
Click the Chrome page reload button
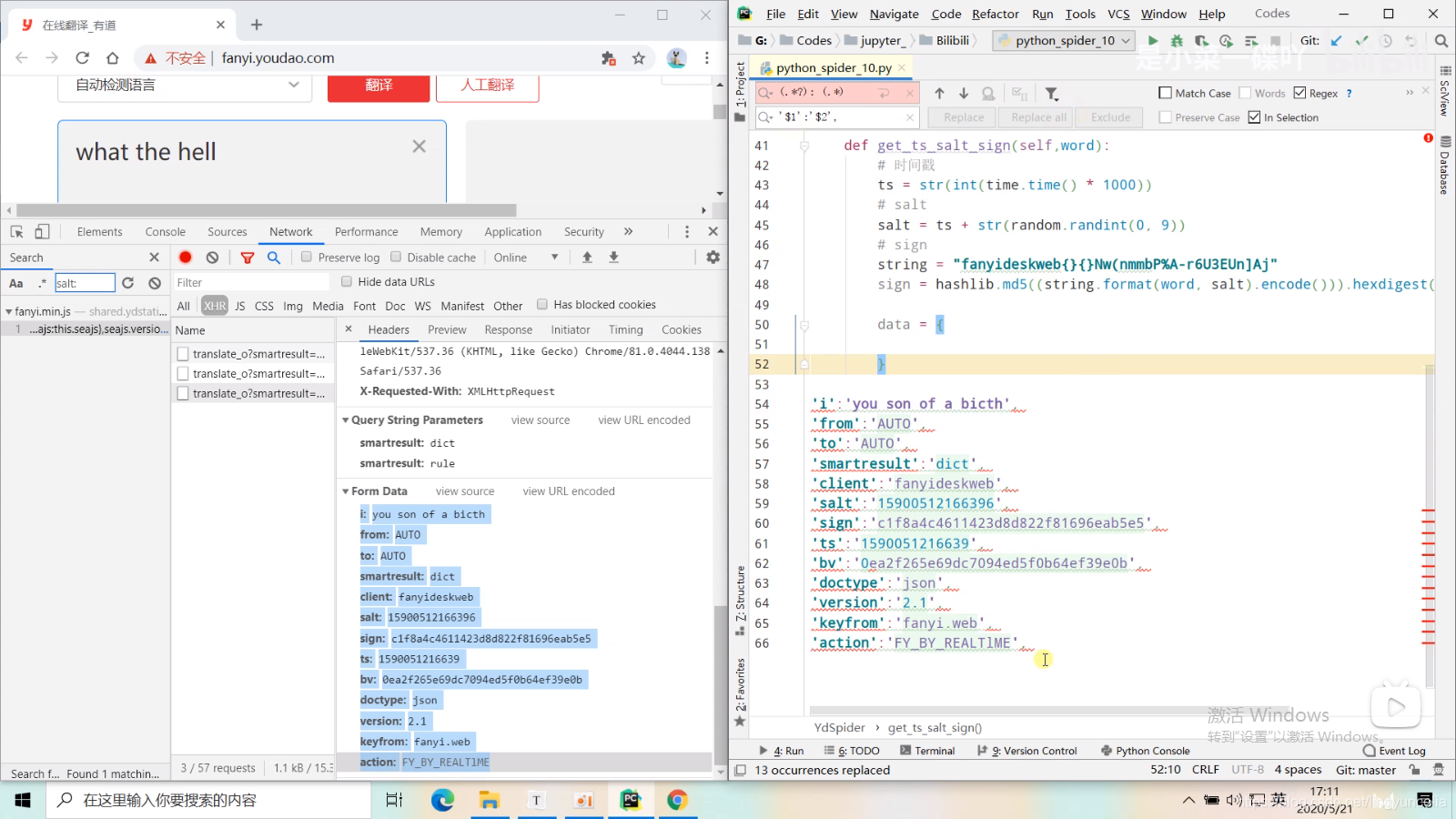[82, 58]
